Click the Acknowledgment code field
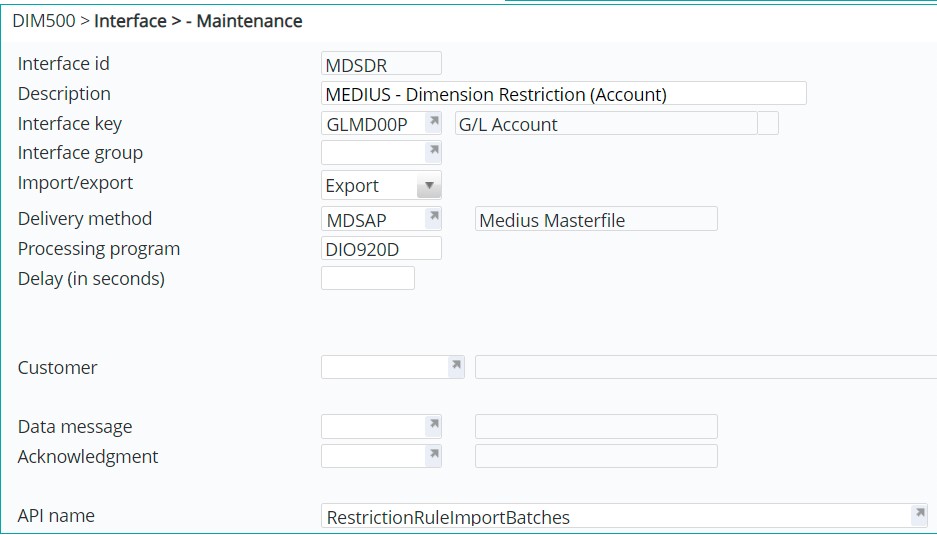Image resolution: width=937 pixels, height=535 pixels. pyautogui.click(x=372, y=456)
